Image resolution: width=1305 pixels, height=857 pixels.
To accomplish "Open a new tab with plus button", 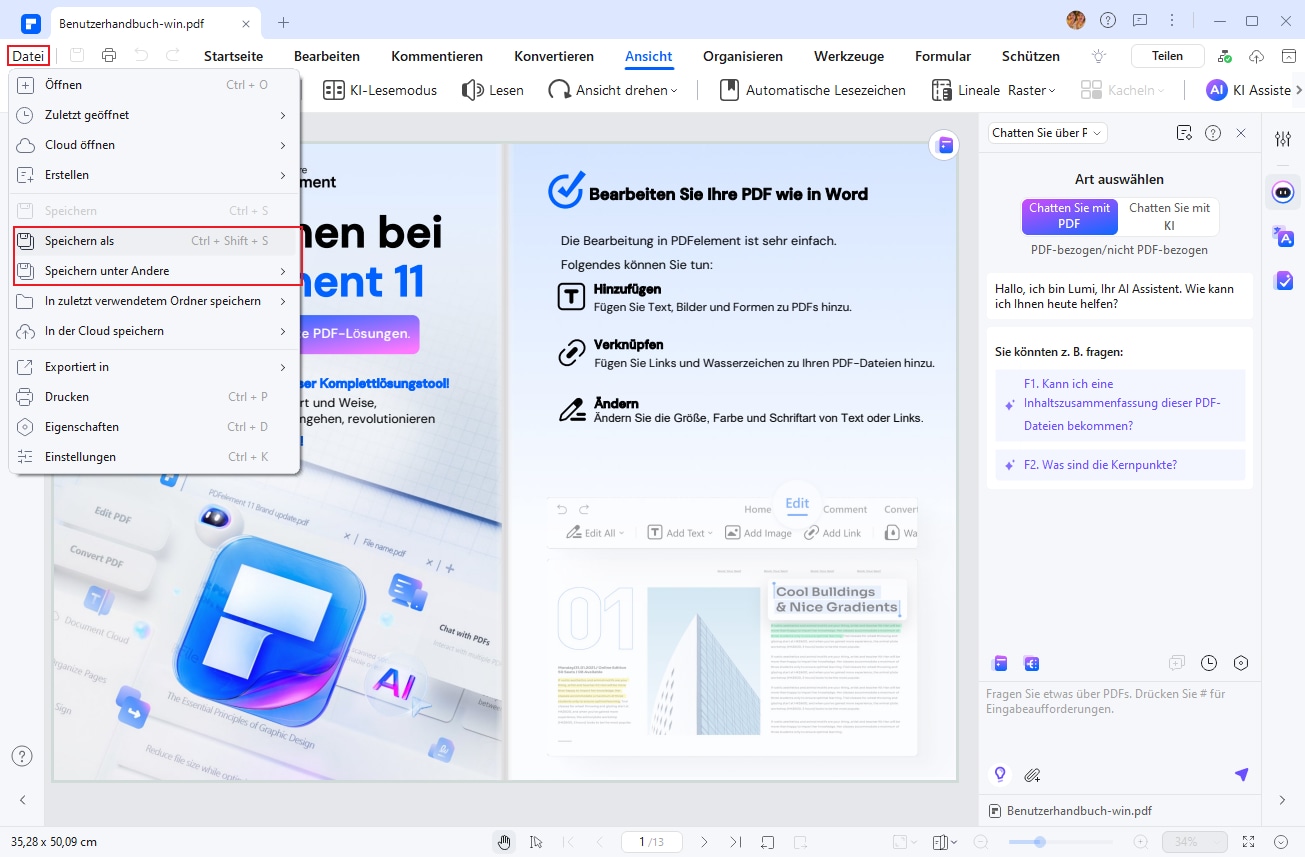I will coord(283,21).
